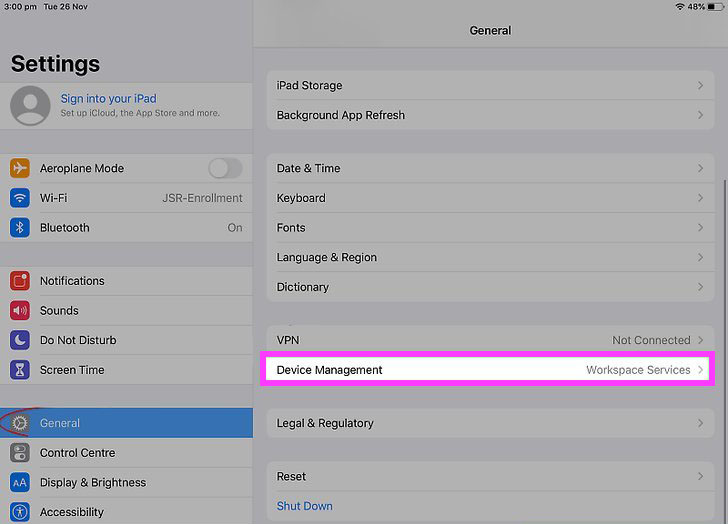Tap the battery indicator in status bar

click(715, 6)
